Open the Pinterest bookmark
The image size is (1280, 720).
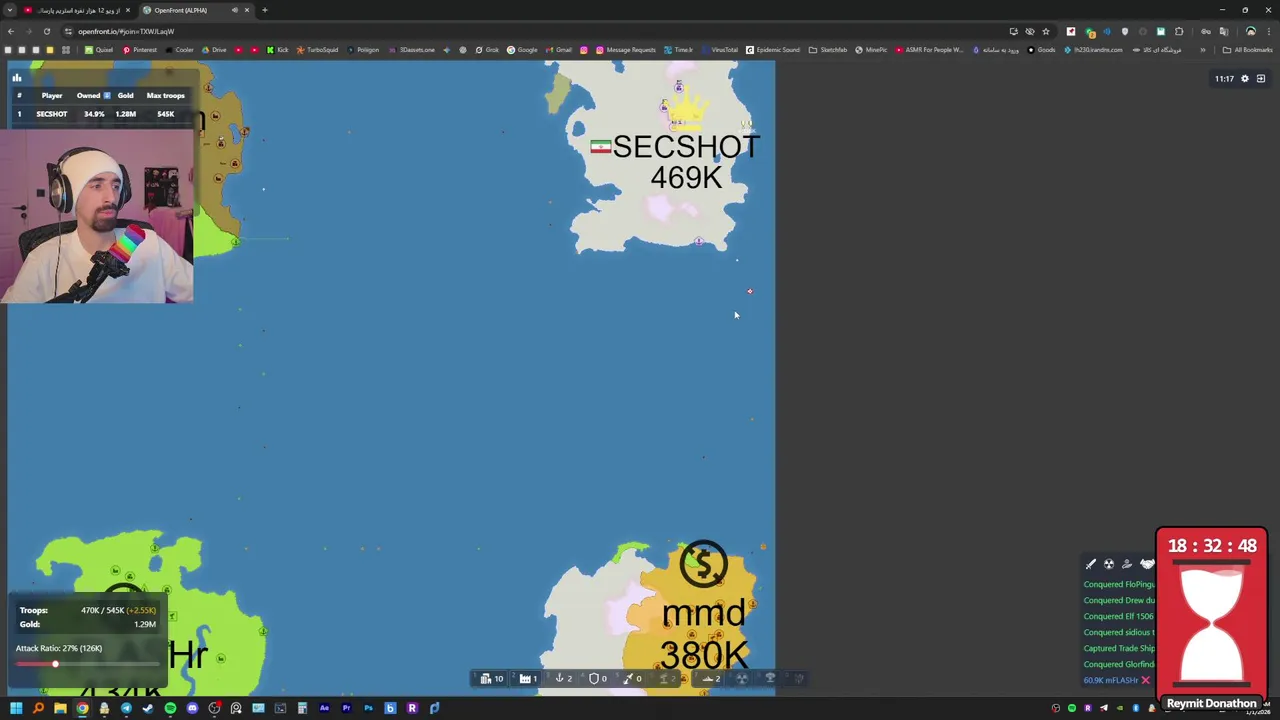point(140,50)
